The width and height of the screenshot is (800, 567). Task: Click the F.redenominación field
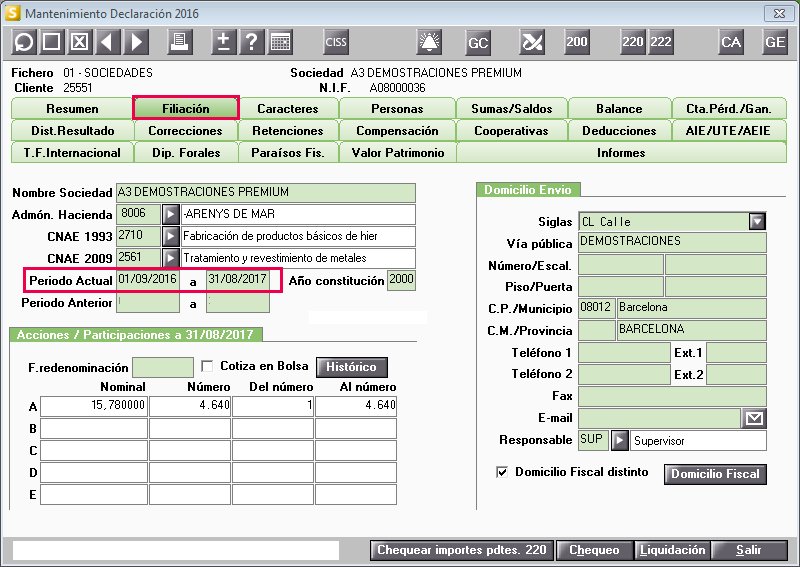click(x=163, y=367)
